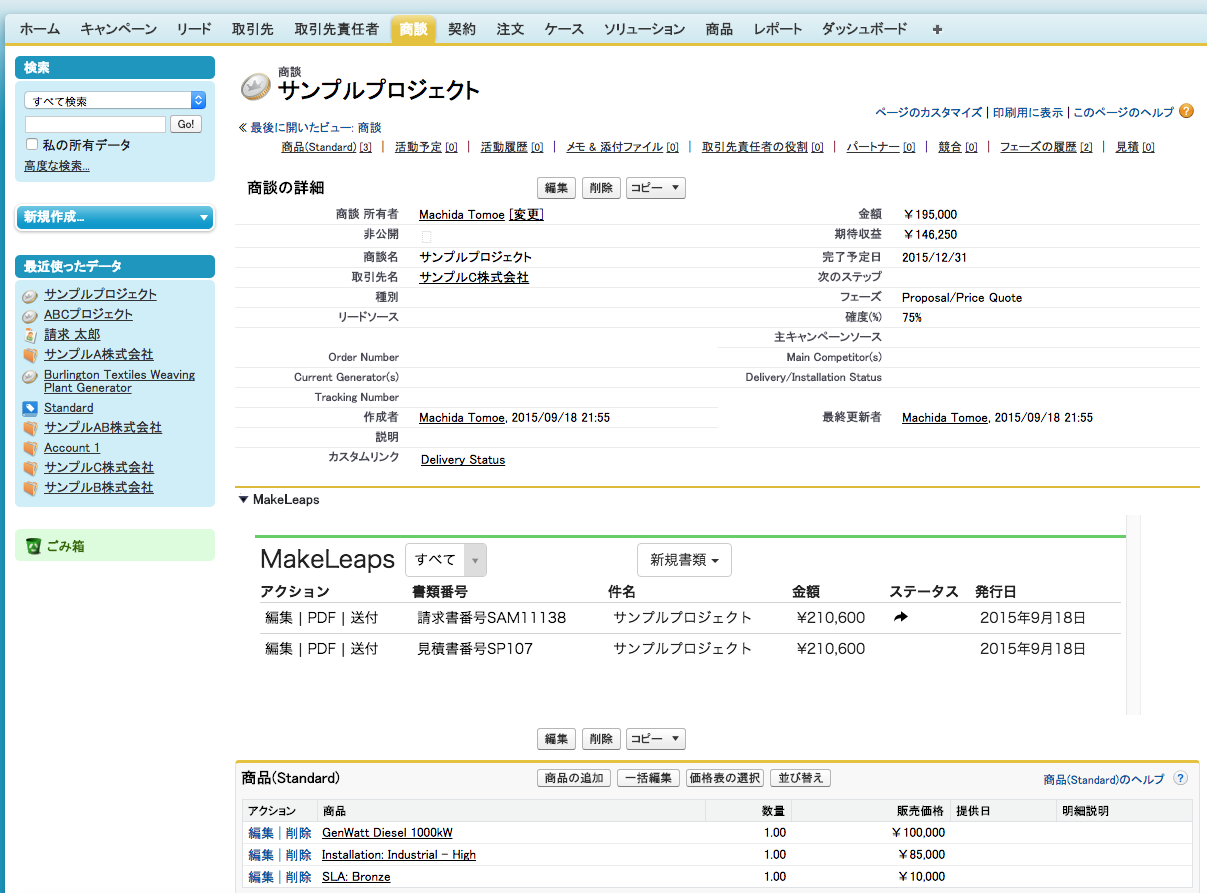Click the account folder icon beside Account 1
Image resolution: width=1207 pixels, height=893 pixels.
tap(31, 447)
